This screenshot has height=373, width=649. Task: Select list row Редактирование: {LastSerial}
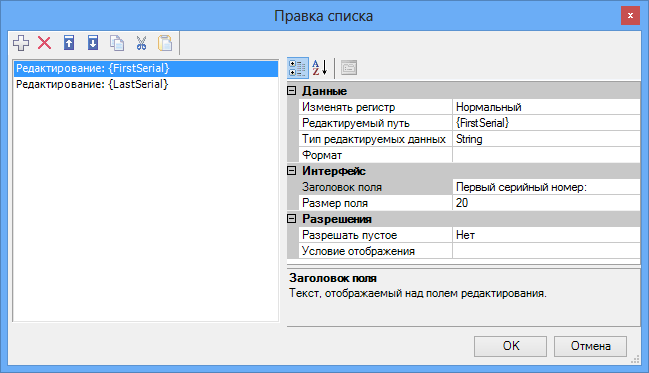point(146,84)
